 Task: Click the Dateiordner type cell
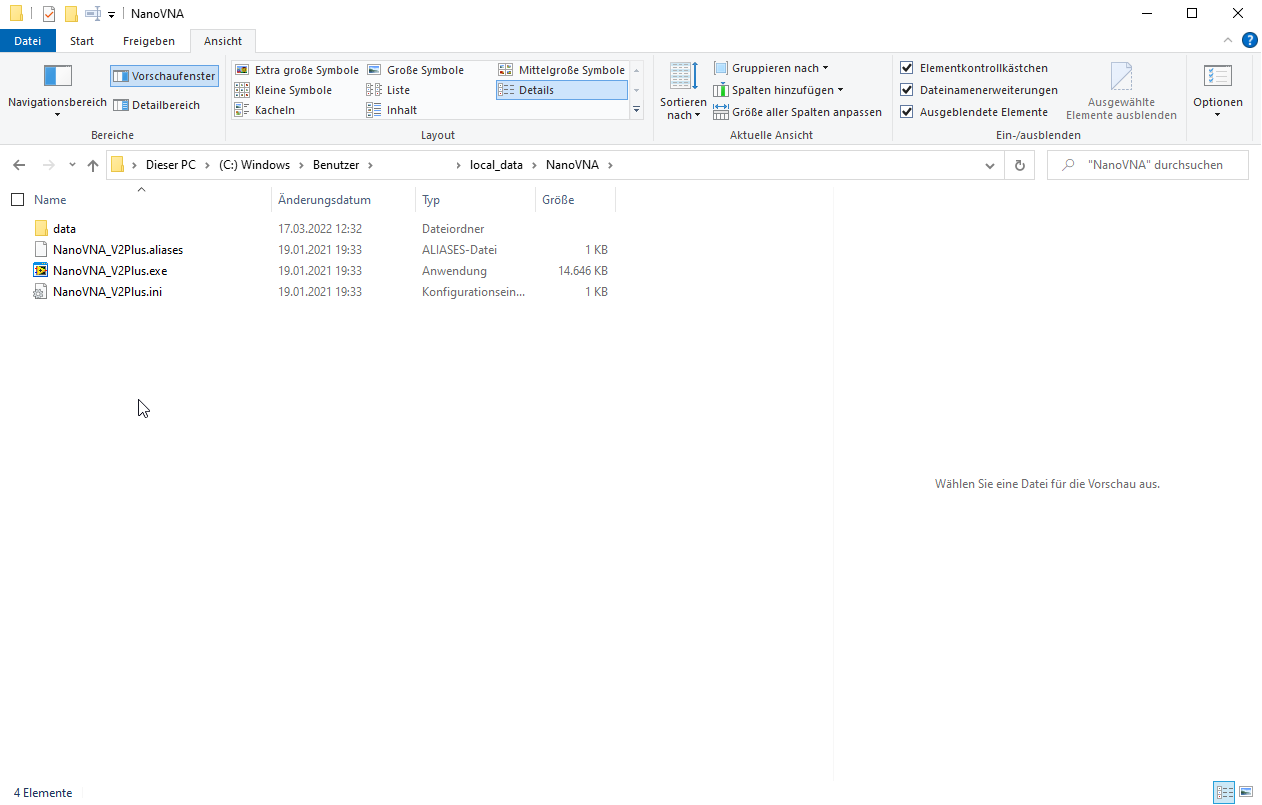[x=452, y=229]
